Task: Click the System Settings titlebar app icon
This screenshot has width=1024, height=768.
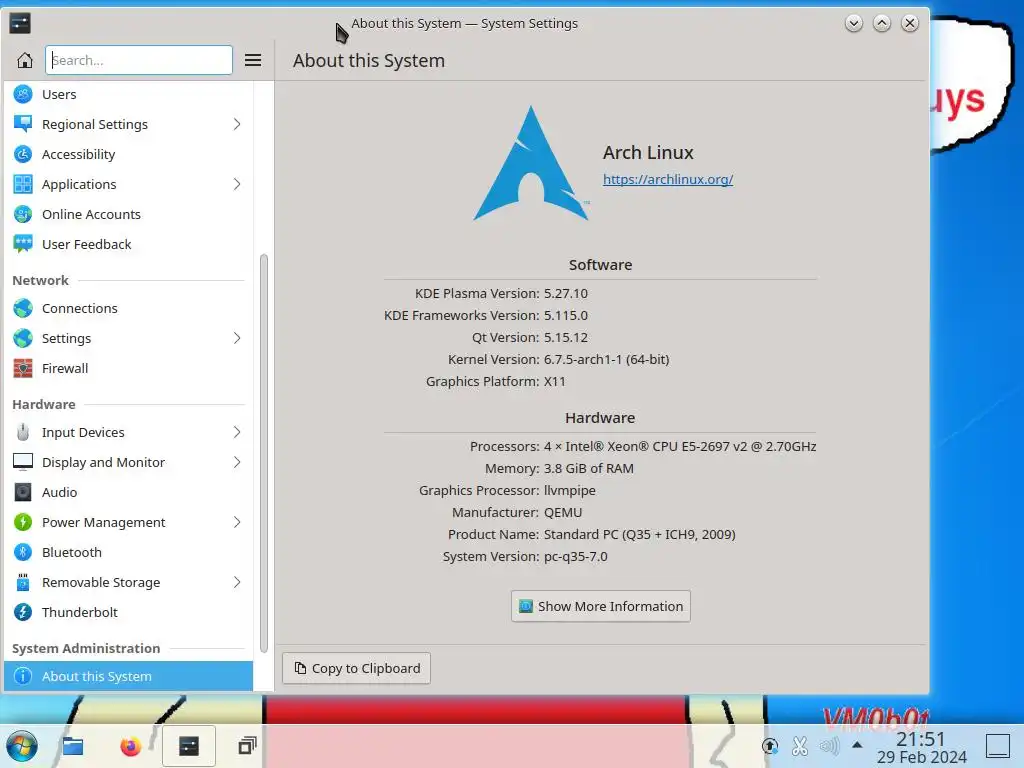Action: [20, 24]
